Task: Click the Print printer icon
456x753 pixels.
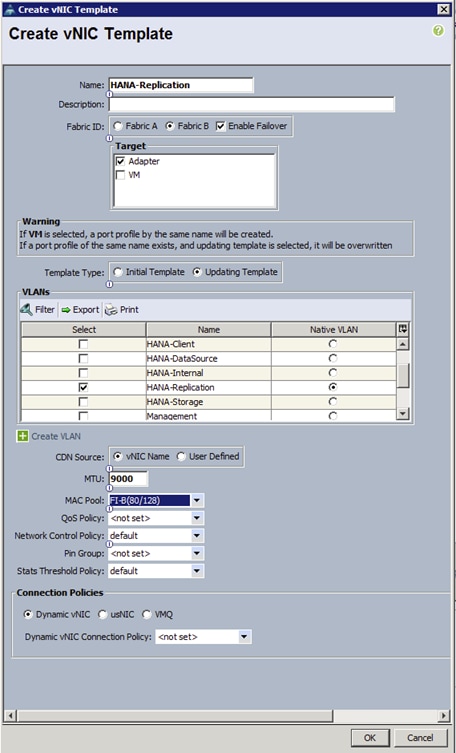Action: [111, 310]
